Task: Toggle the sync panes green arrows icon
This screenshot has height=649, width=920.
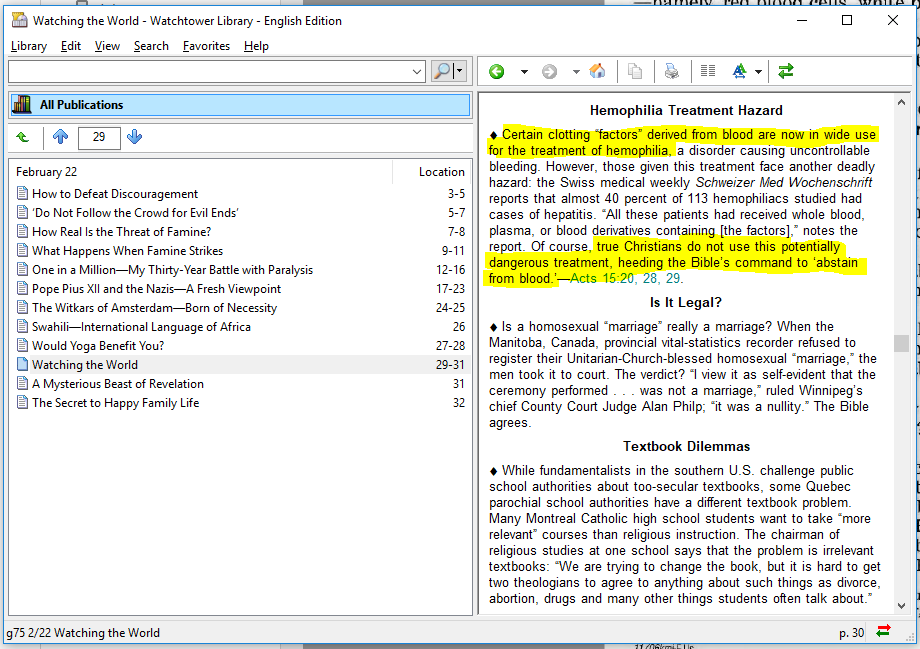Action: tap(786, 71)
